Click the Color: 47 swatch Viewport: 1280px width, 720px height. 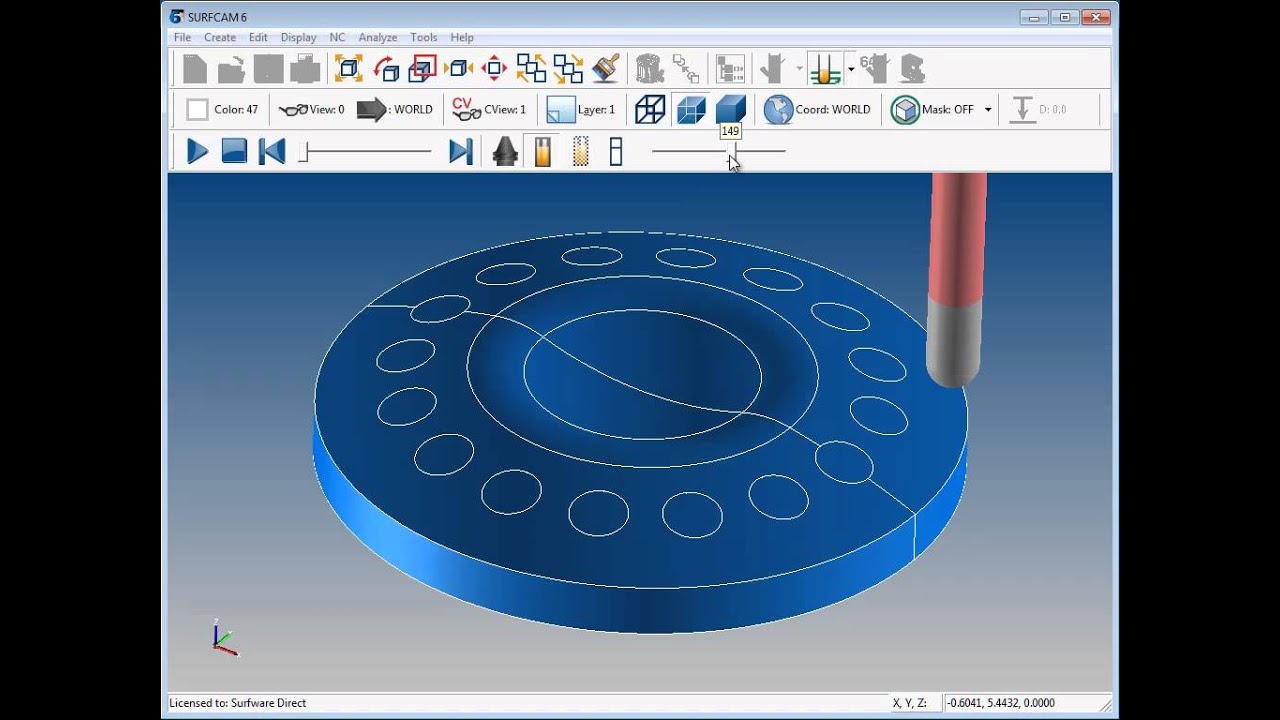pyautogui.click(x=197, y=110)
